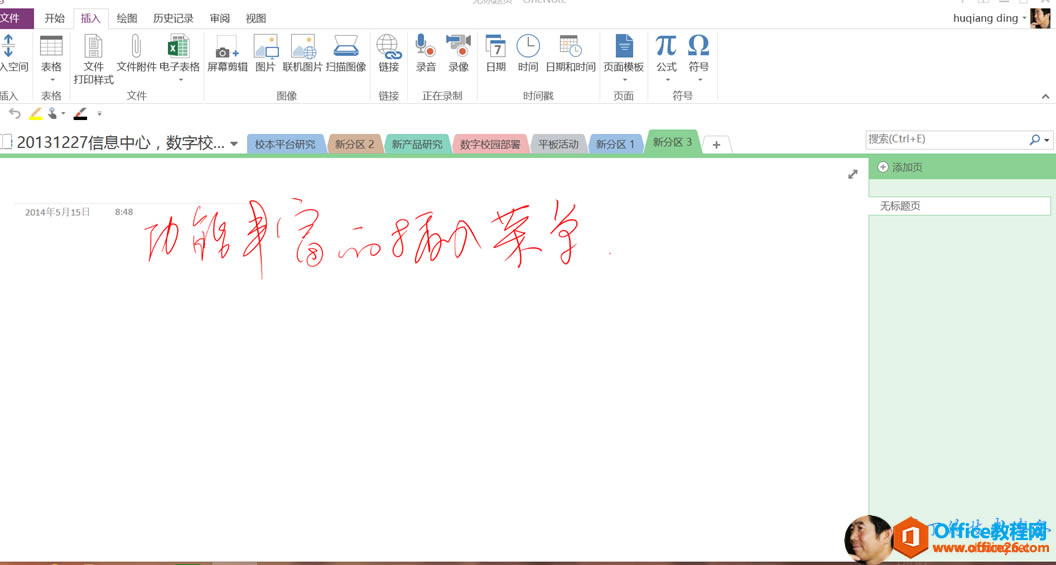Viewport: 1056px width, 565px height.
Task: Open the Spreadsheet dropdown arrow
Action: [x=180, y=80]
